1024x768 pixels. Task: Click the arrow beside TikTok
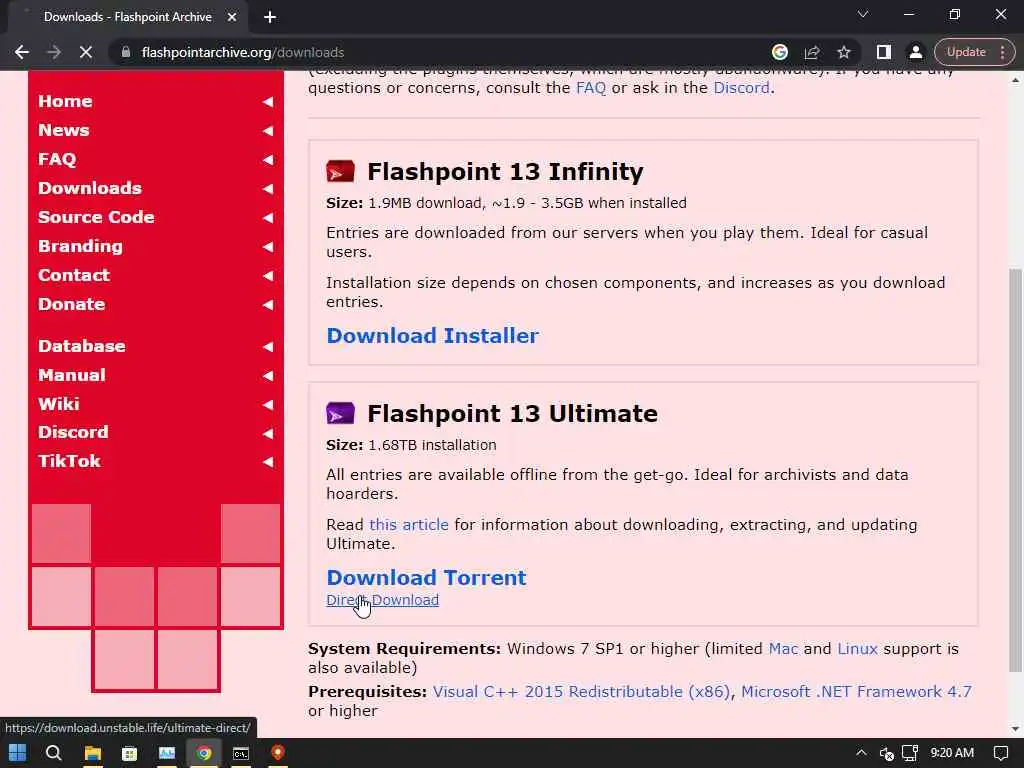click(268, 462)
